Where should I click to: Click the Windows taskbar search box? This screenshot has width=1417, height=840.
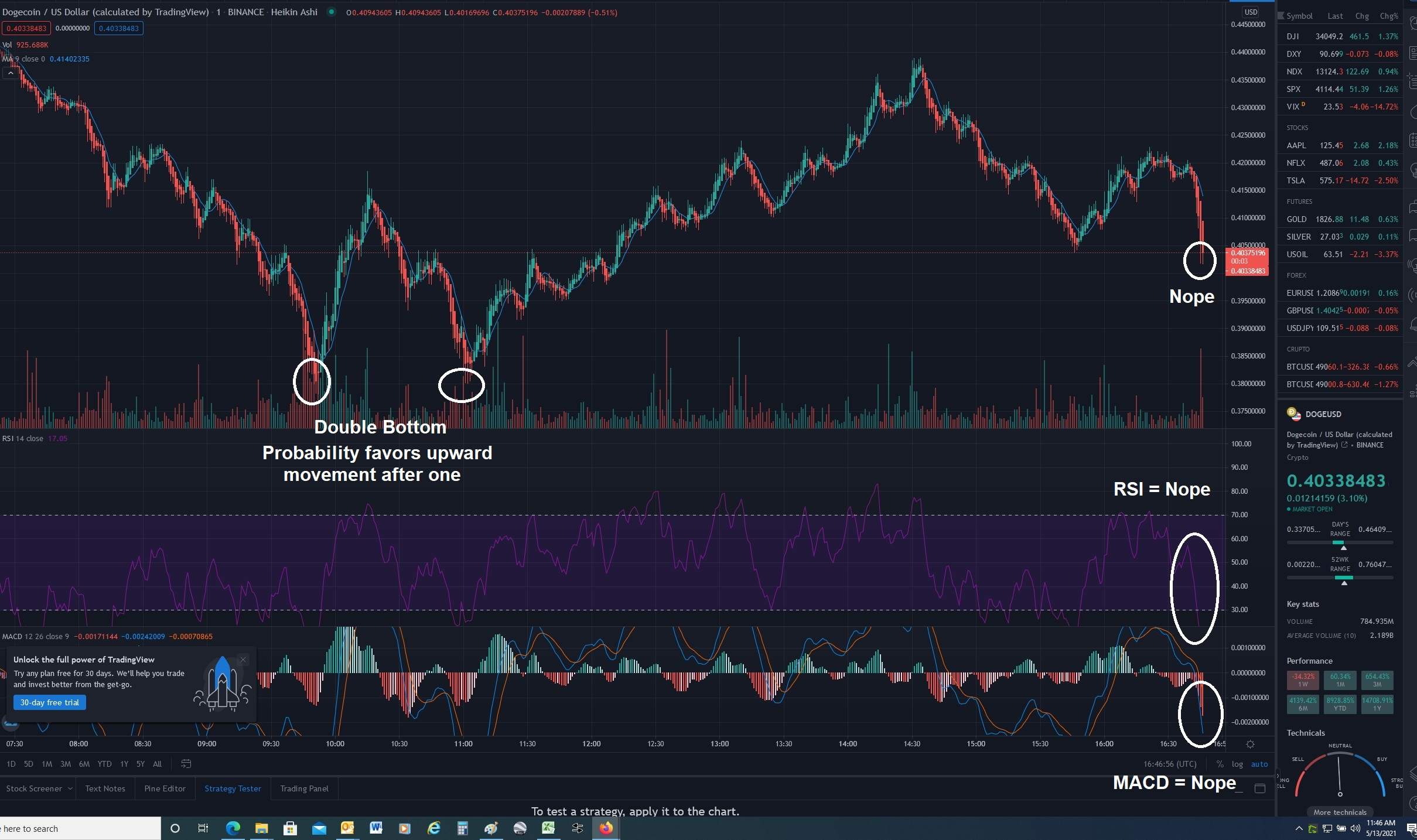(x=80, y=828)
